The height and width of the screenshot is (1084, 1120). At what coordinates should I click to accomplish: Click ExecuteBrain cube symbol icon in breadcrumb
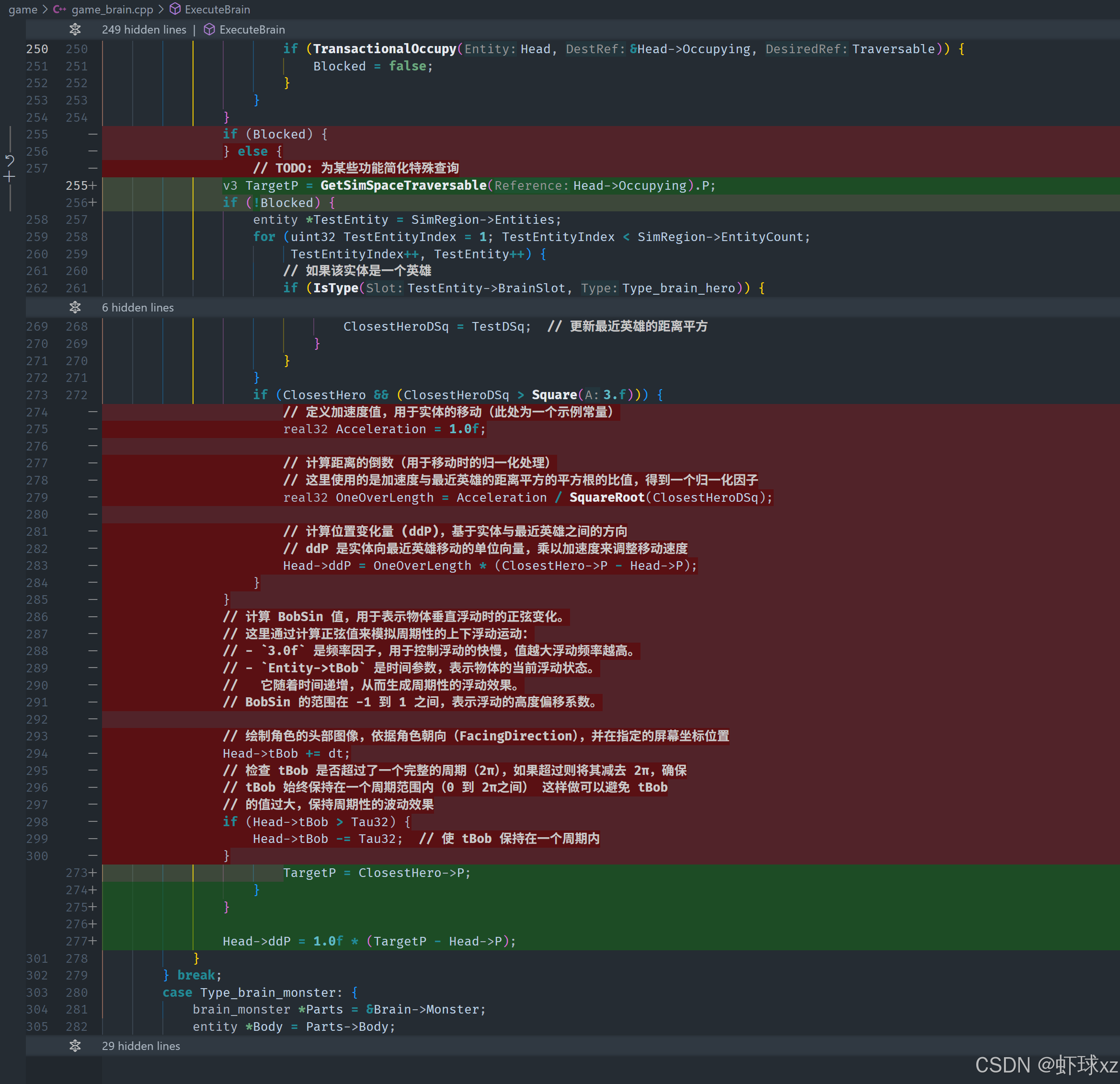click(x=175, y=10)
